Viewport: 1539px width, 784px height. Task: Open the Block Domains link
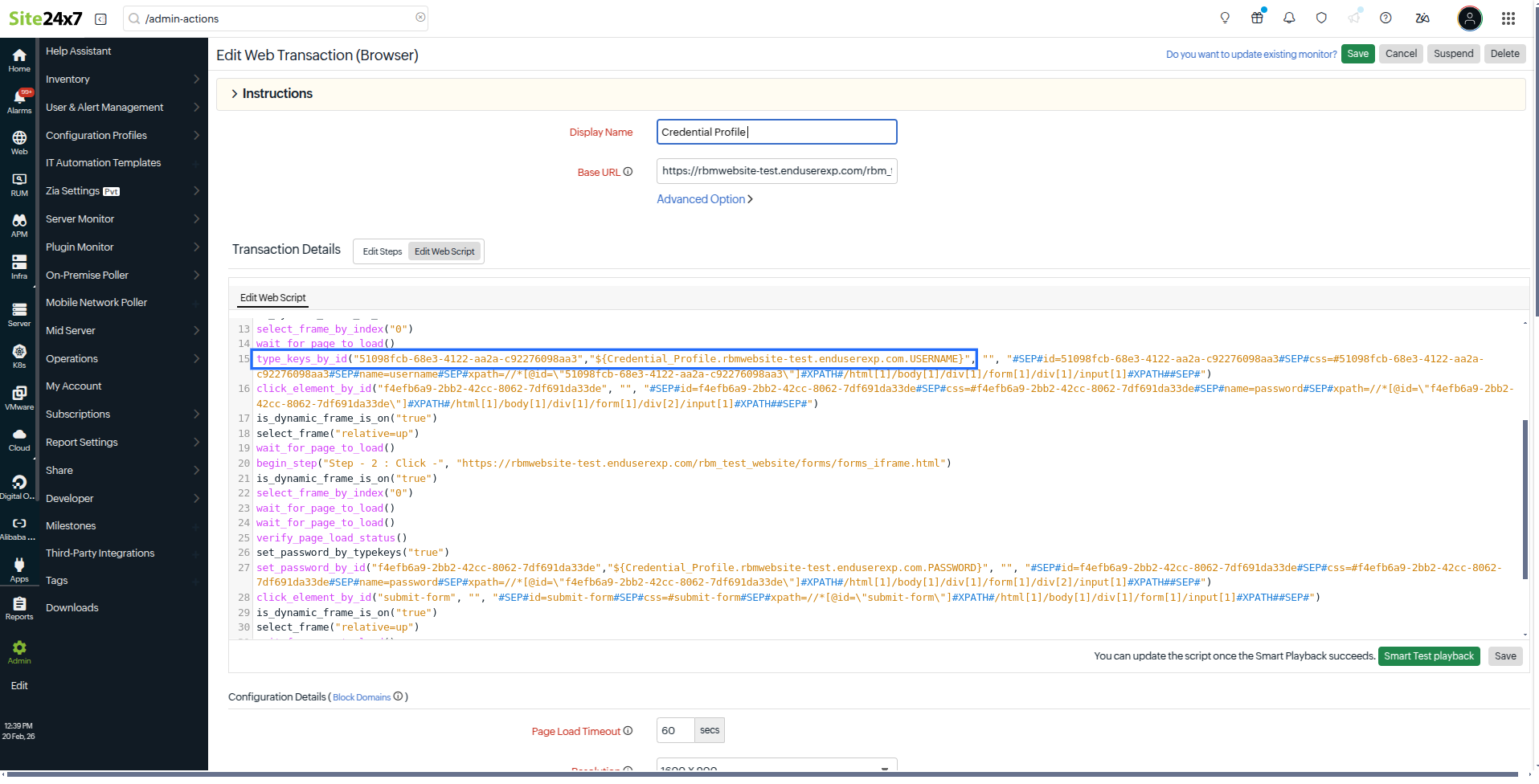point(362,696)
